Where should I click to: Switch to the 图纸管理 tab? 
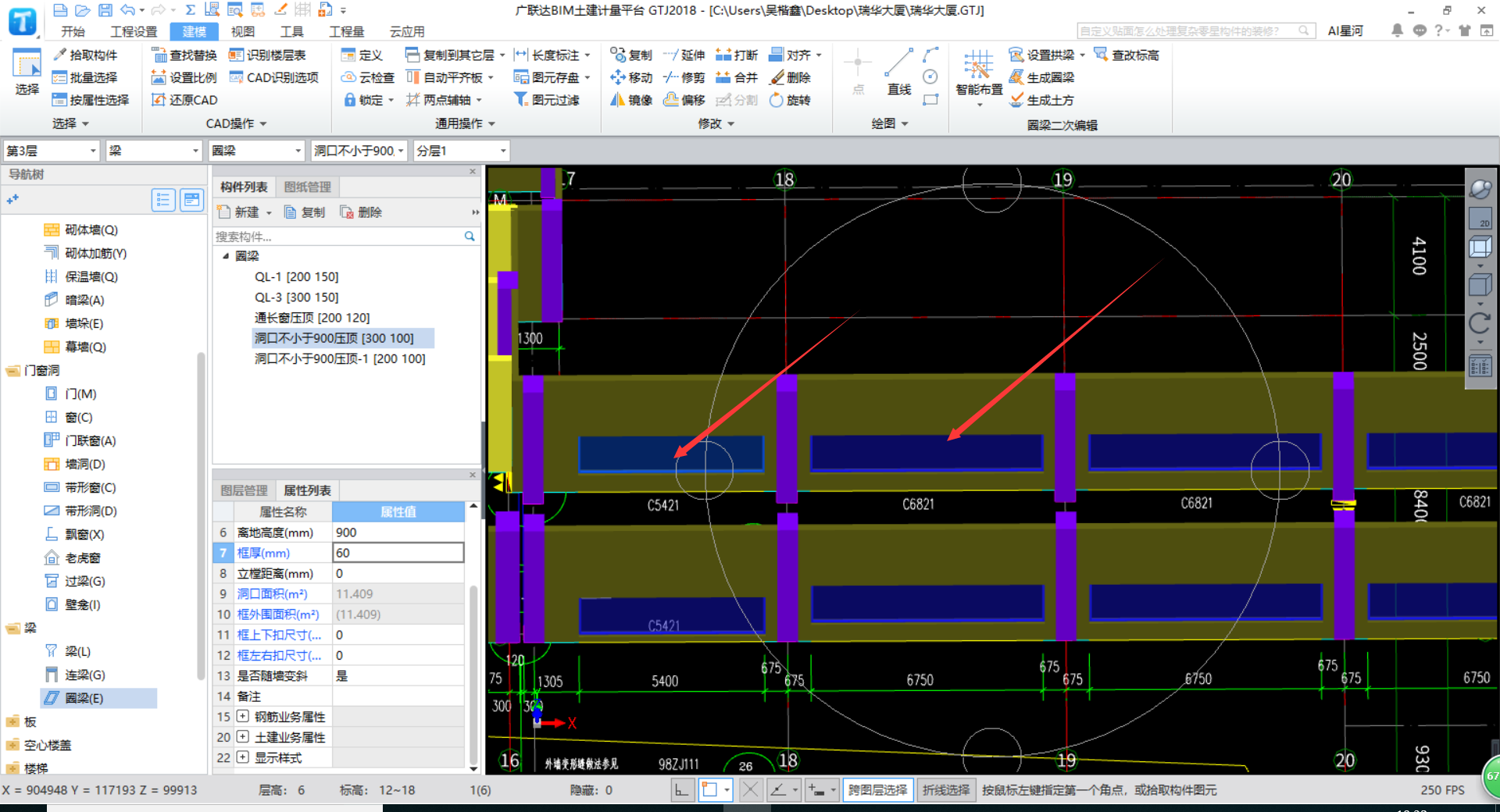coord(307,187)
